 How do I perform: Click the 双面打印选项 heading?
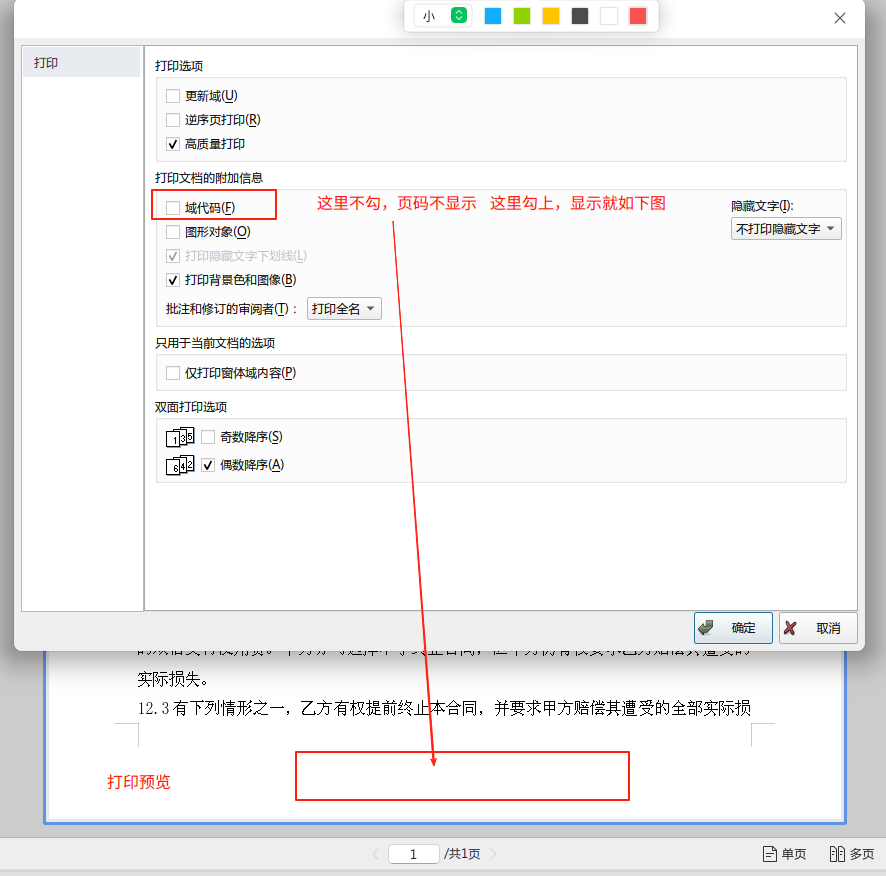tap(191, 407)
